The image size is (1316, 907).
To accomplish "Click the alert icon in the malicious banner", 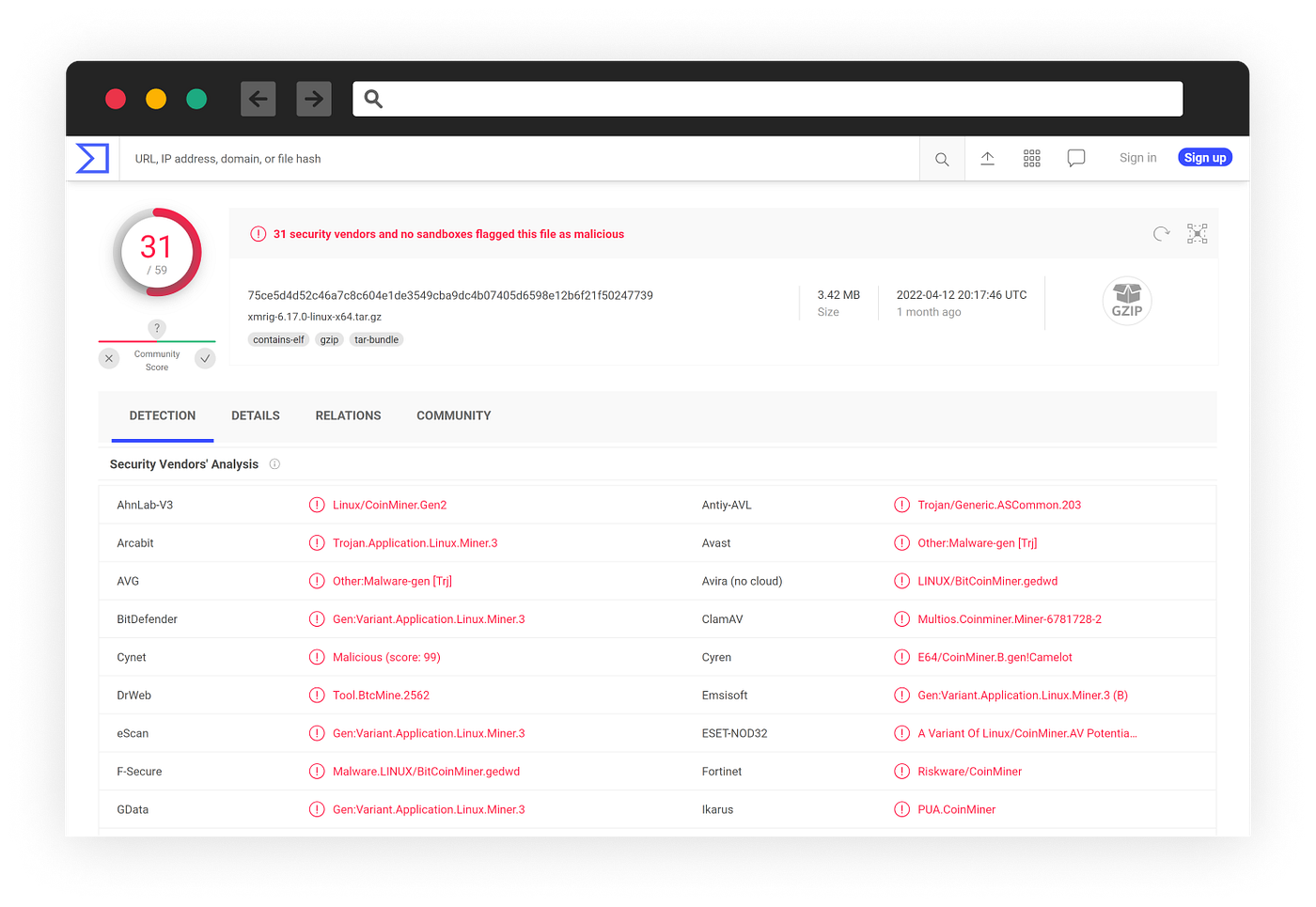I will (x=258, y=234).
